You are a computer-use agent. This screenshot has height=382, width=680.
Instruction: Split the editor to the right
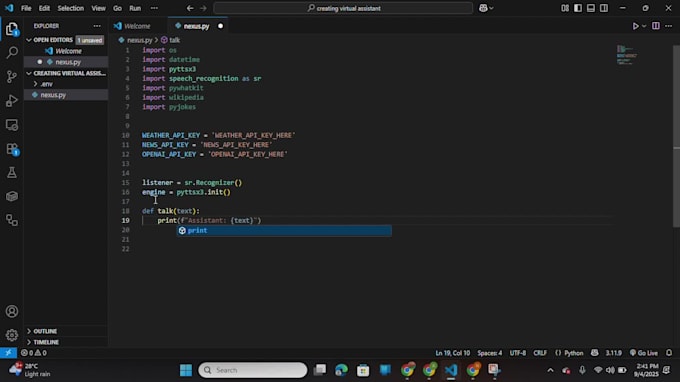[x=656, y=26]
